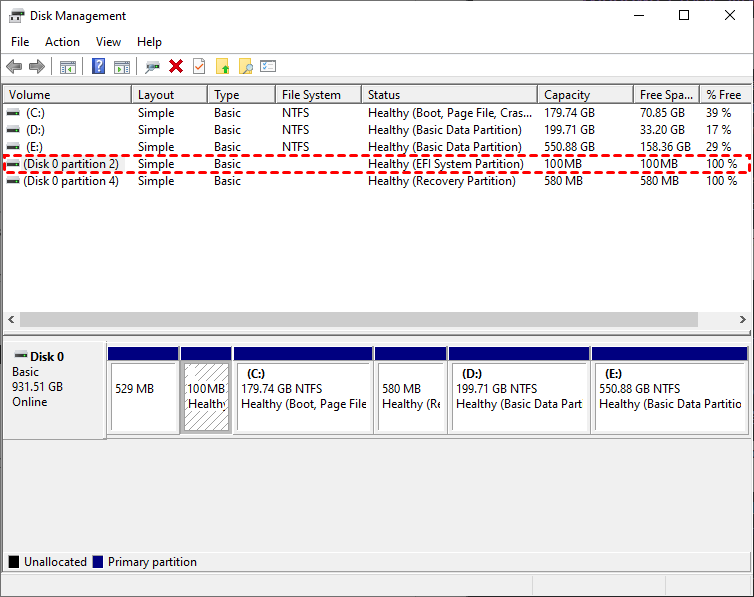Image resolution: width=754 pixels, height=597 pixels.
Task: Click the Show/Hide Console Tree icon
Action: 68,66
